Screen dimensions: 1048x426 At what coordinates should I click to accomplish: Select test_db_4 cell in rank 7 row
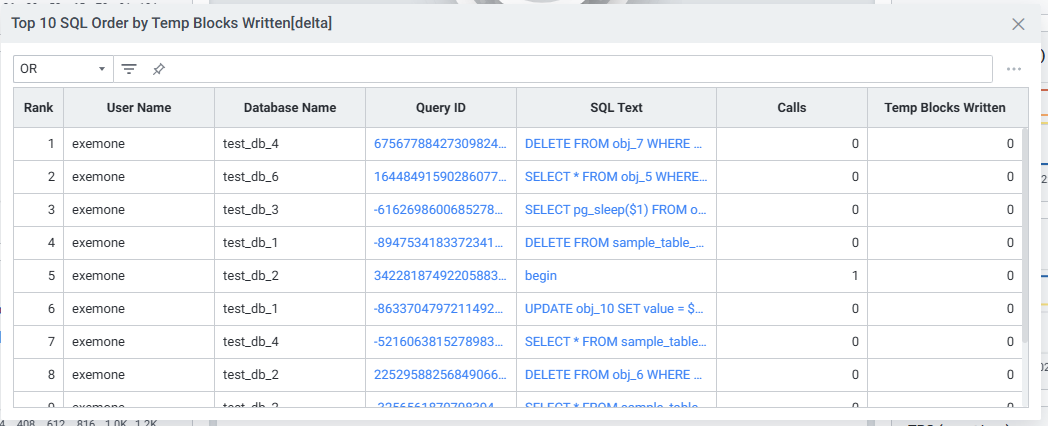(x=251, y=342)
